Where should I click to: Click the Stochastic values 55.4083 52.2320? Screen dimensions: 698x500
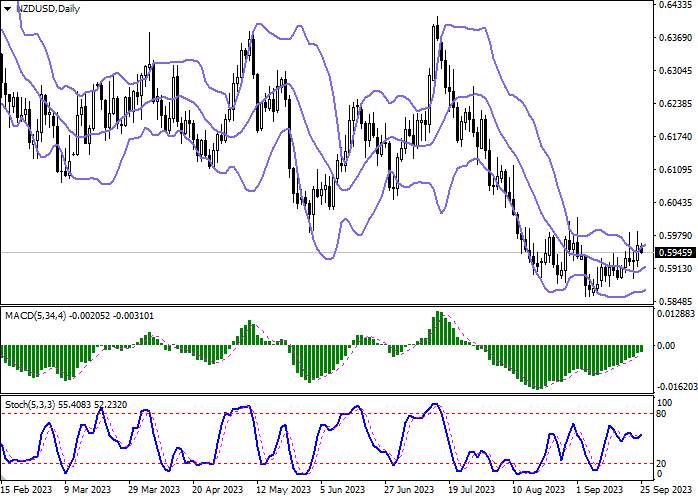tap(93, 405)
